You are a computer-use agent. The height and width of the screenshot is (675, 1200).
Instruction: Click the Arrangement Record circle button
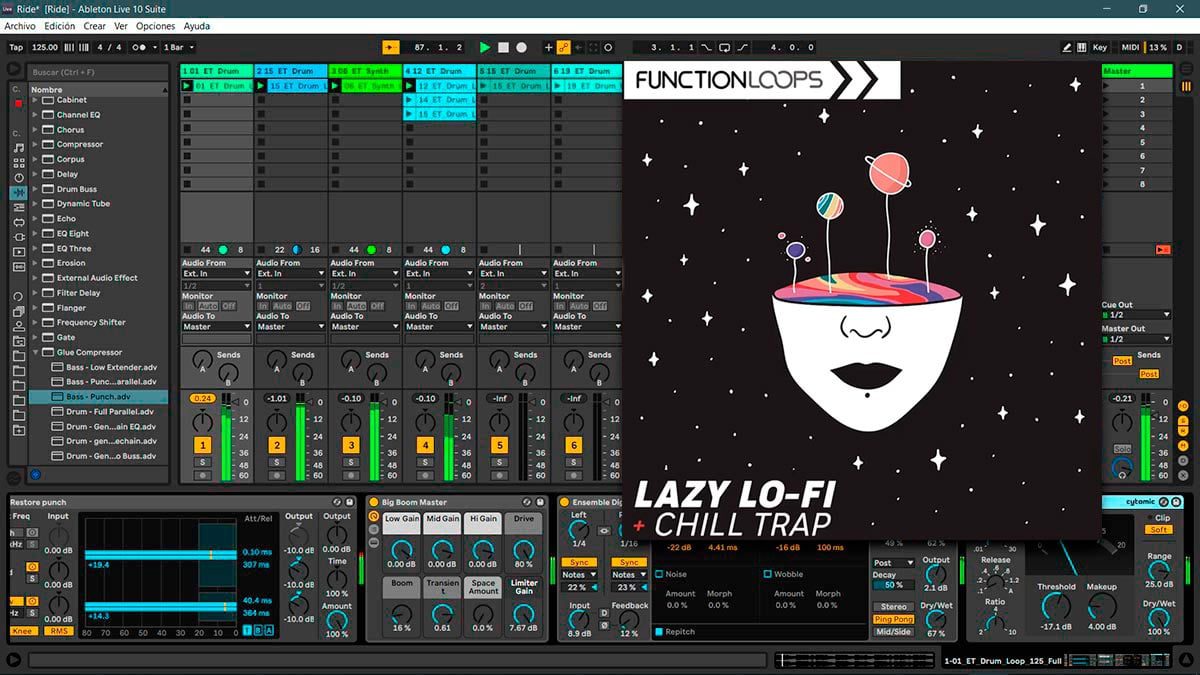pos(521,47)
